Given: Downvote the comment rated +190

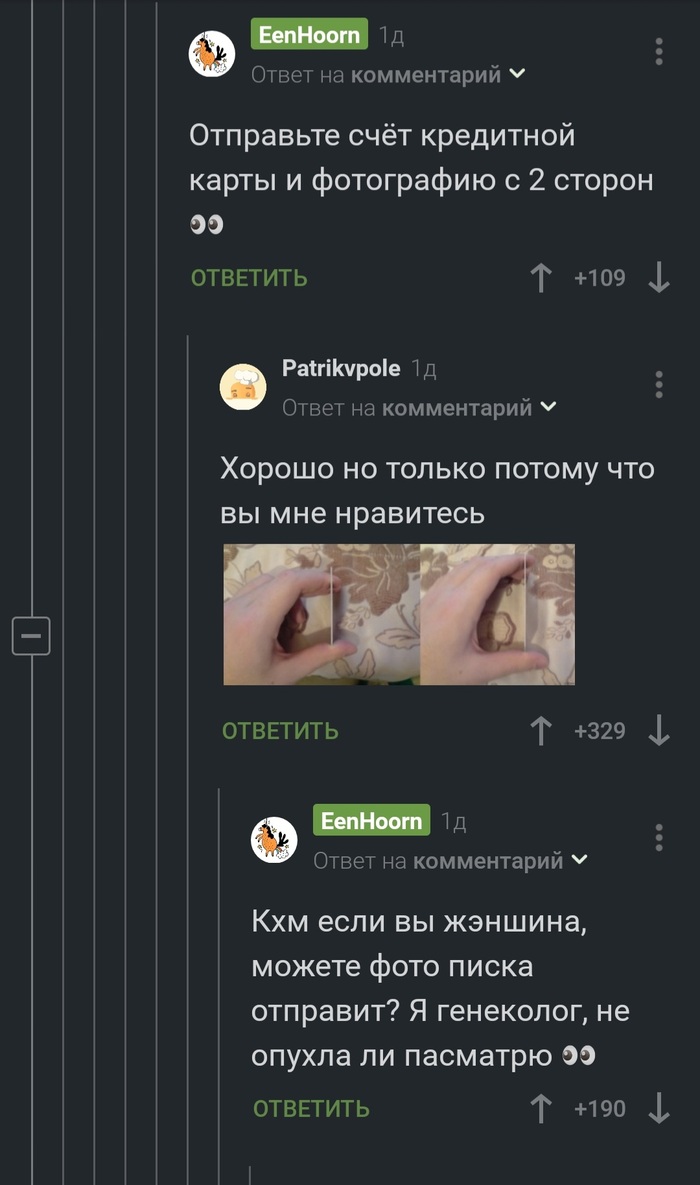Looking at the screenshot, I should click(x=659, y=1109).
